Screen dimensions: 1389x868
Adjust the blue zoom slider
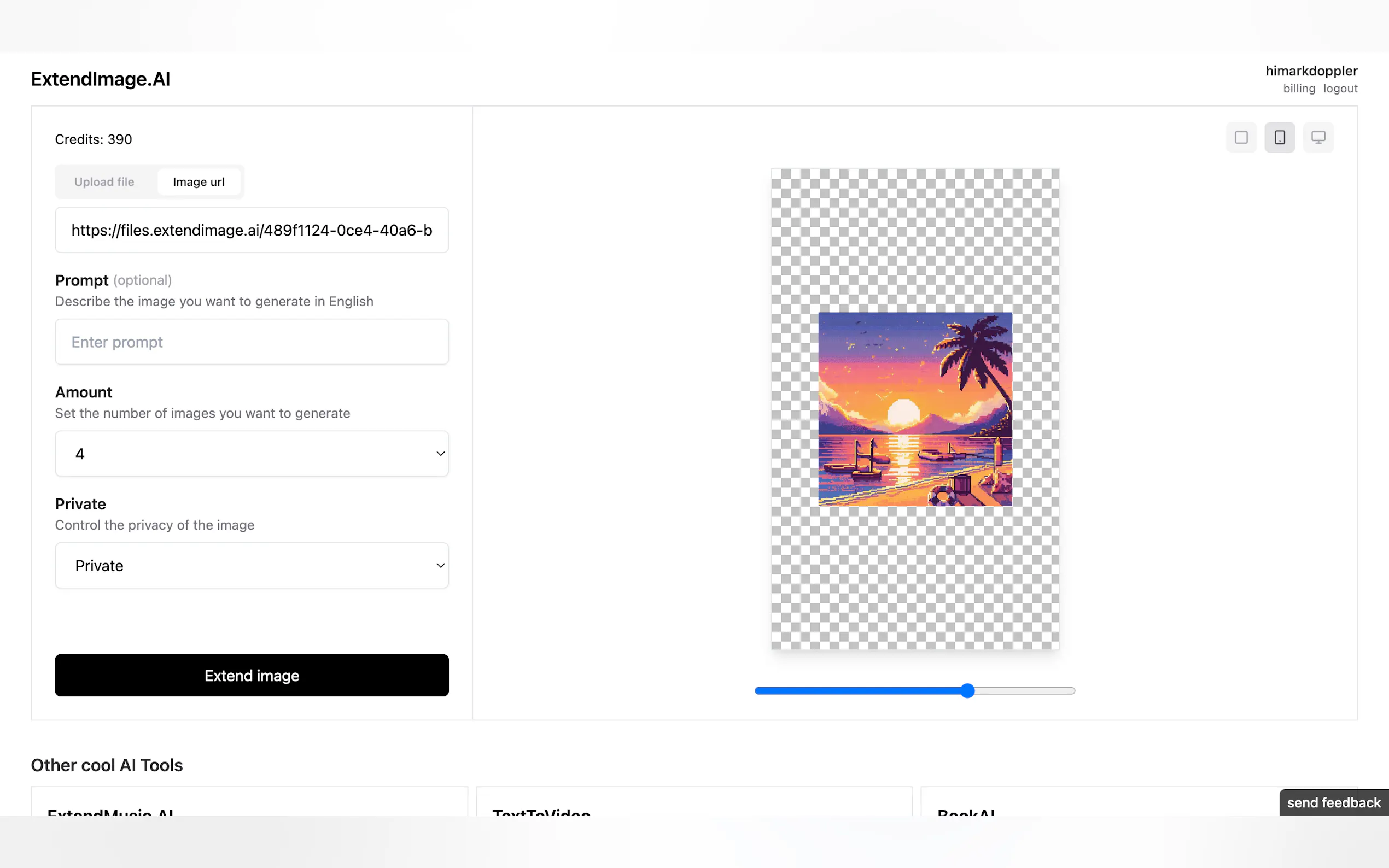click(x=967, y=690)
